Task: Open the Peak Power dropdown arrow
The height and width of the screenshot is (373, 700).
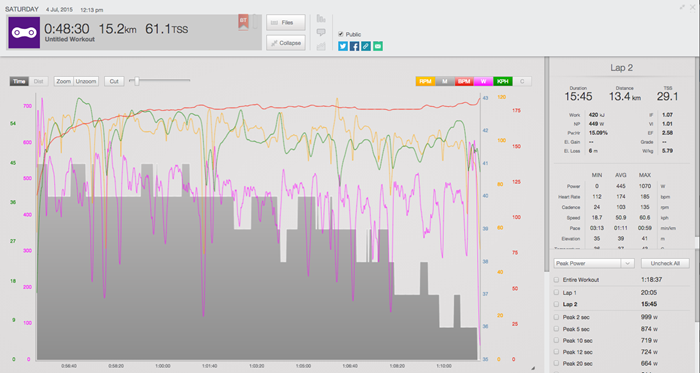Action: coord(627,263)
